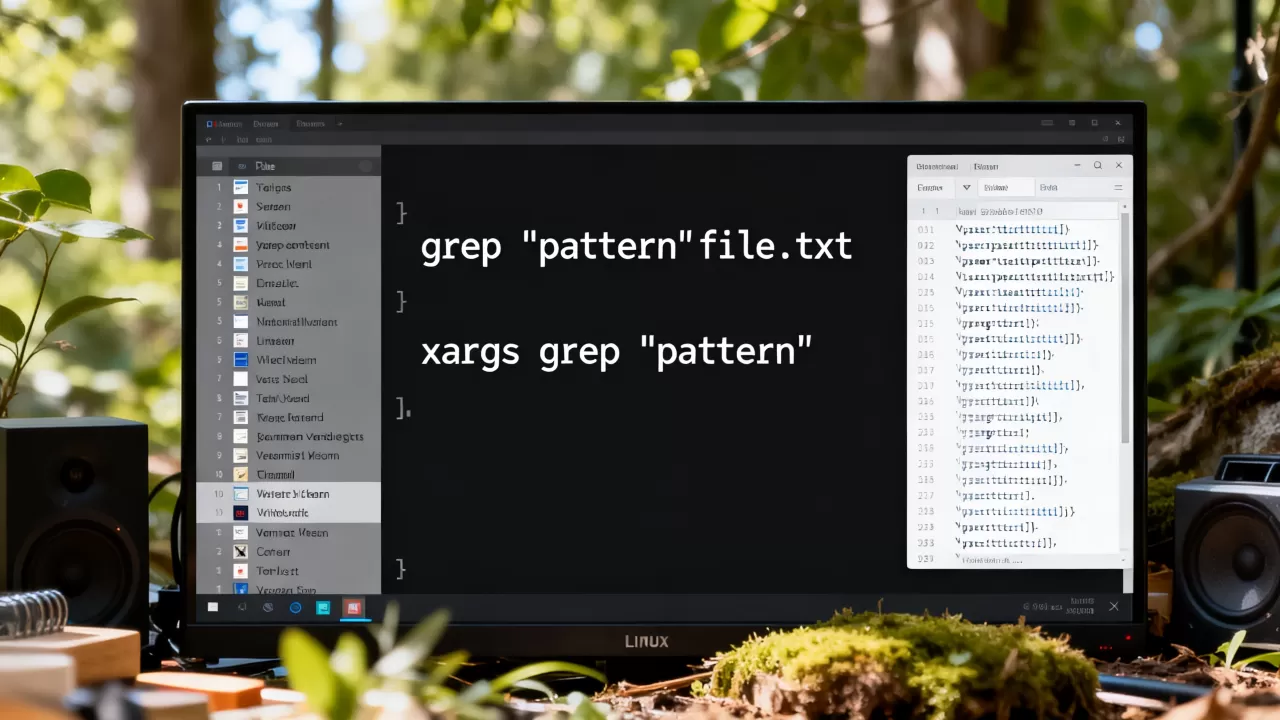
Task: Expand the triangle dropdown in white window toolbar
Action: coord(966,187)
